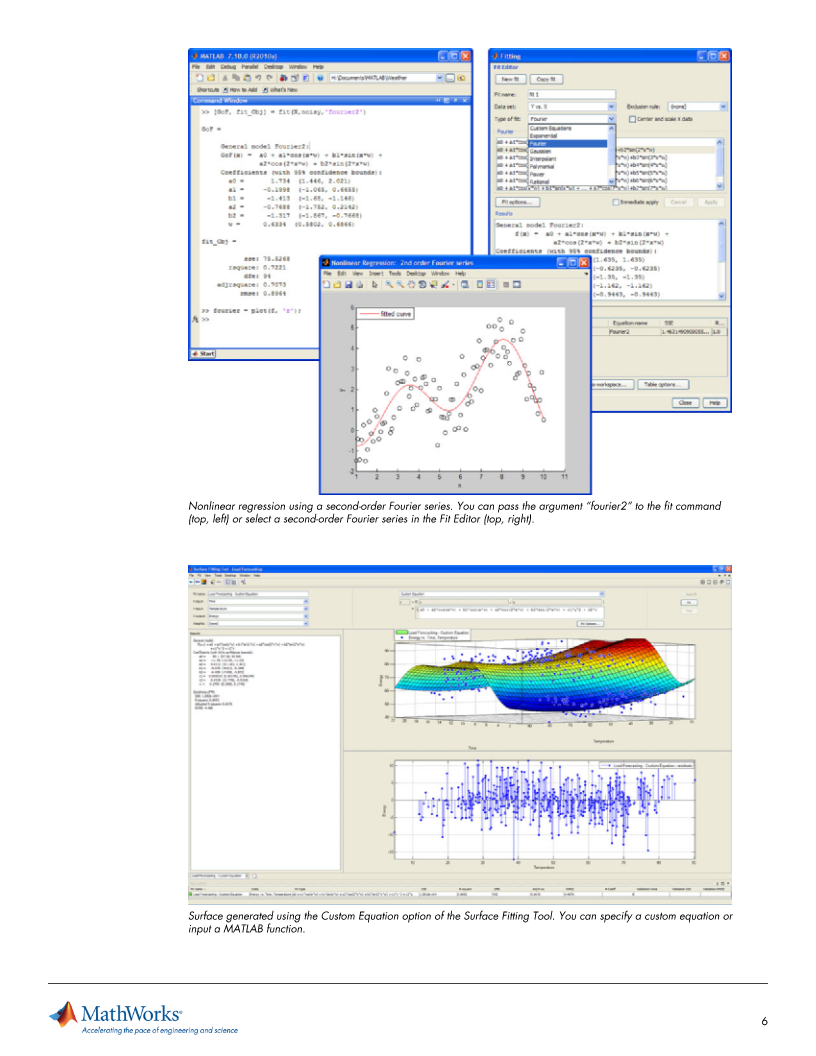Launch Simulink from MATLAB toolbar icon
This screenshot has height=1056, width=816.
pos(283,78)
